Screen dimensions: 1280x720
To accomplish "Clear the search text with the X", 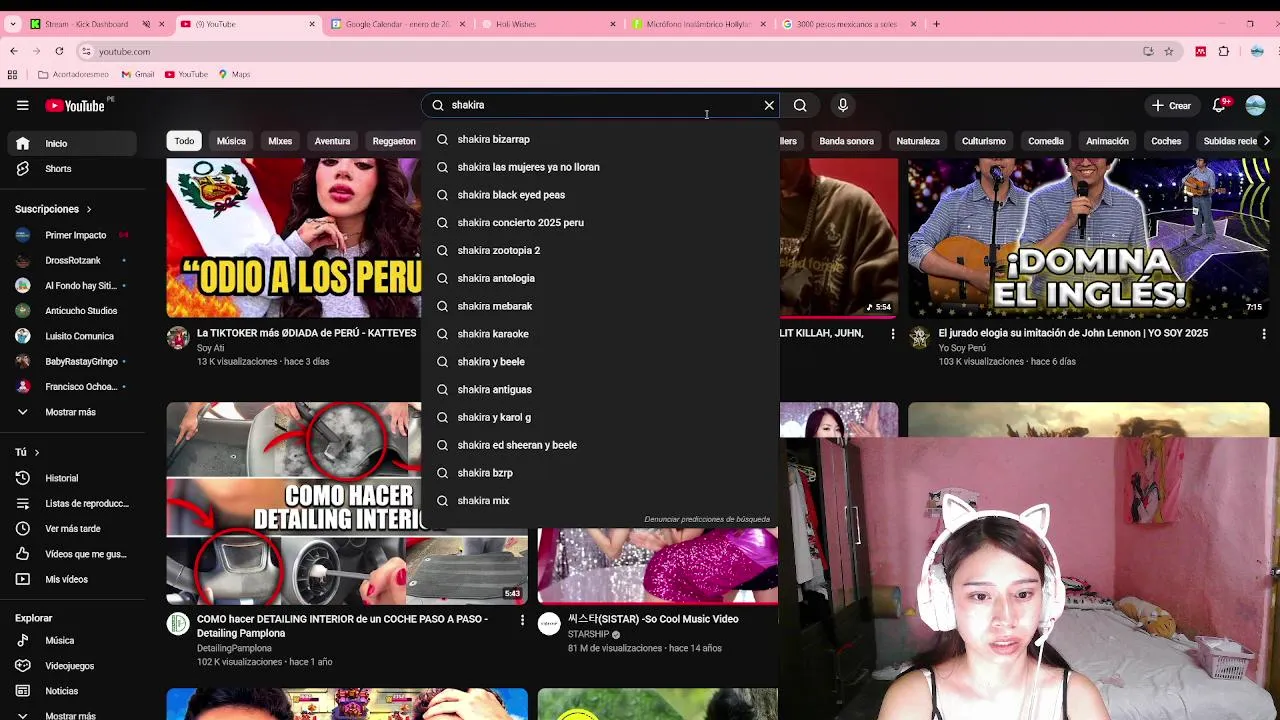I will coord(769,105).
